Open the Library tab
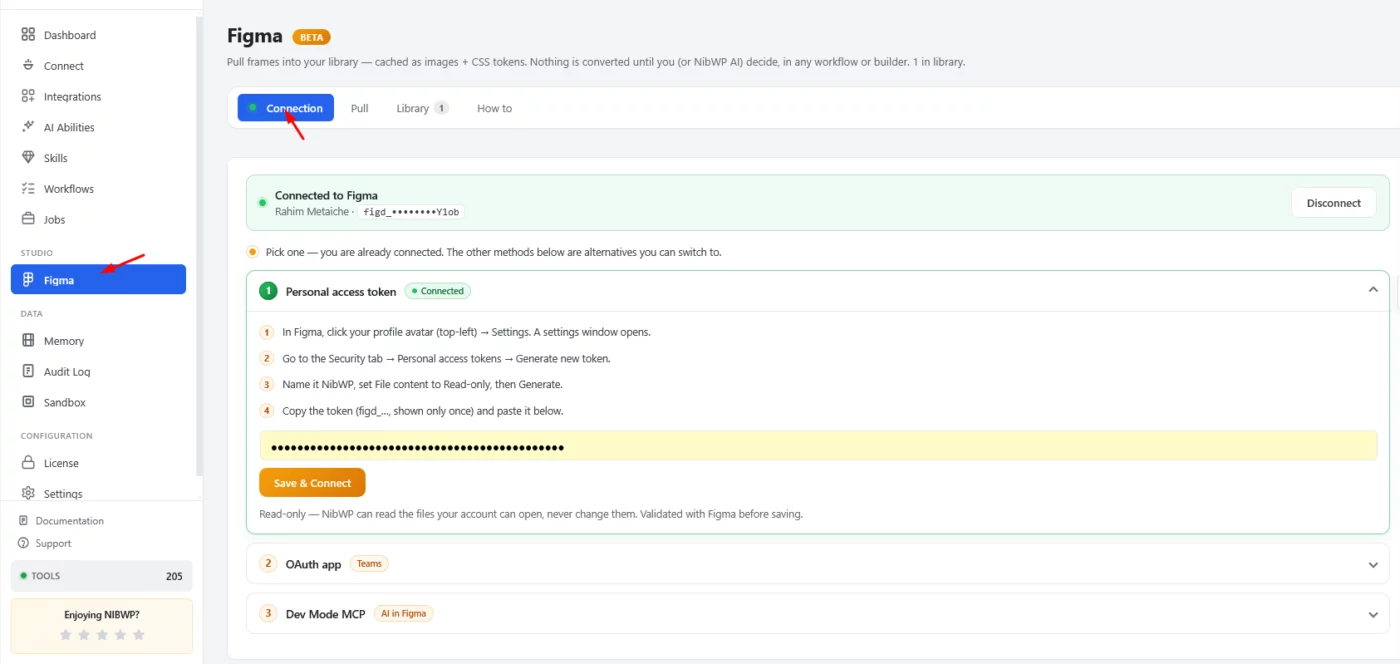The height and width of the screenshot is (664, 1400). click(x=422, y=108)
